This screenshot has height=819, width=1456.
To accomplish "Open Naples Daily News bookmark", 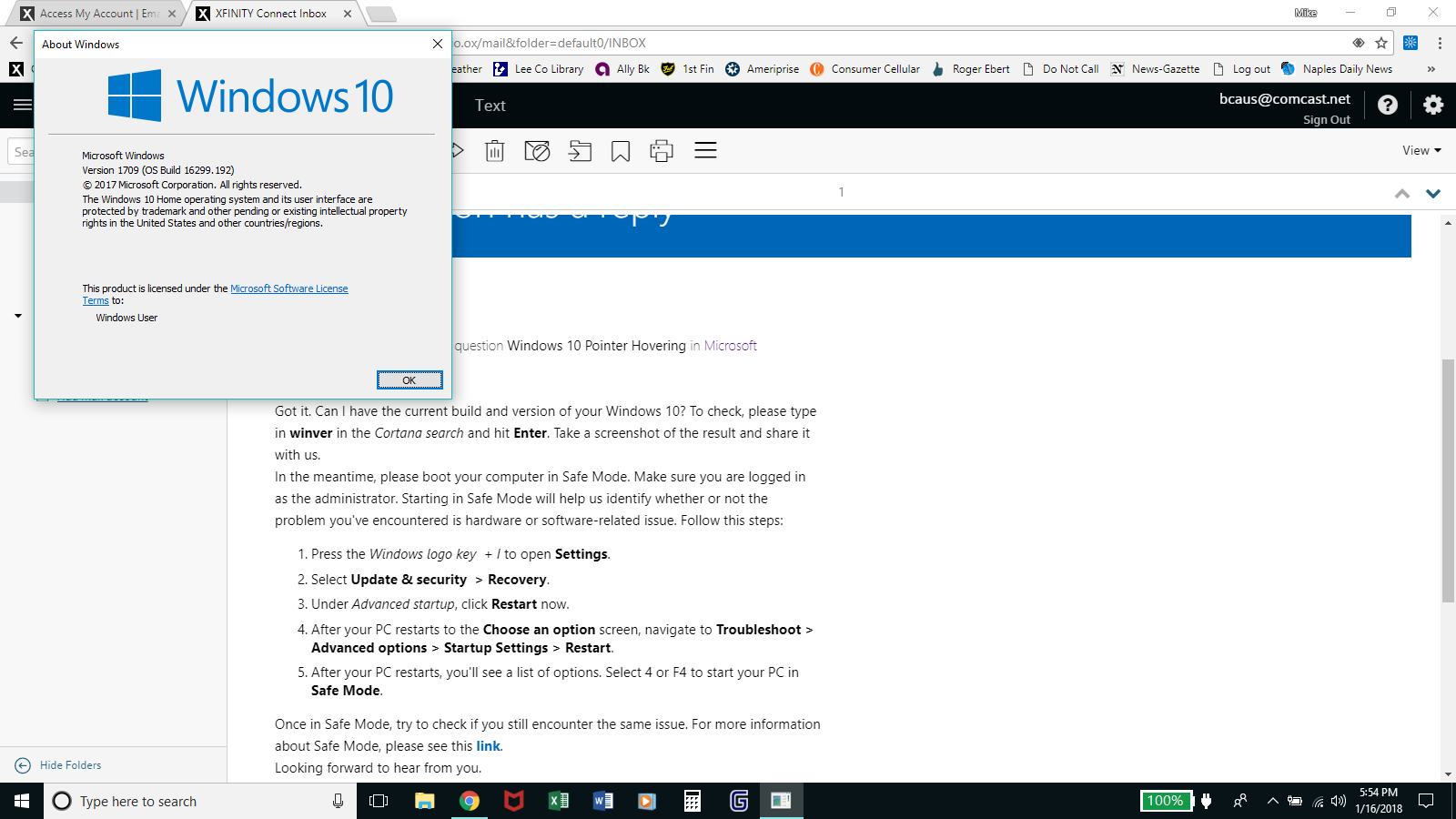I will [1337, 69].
